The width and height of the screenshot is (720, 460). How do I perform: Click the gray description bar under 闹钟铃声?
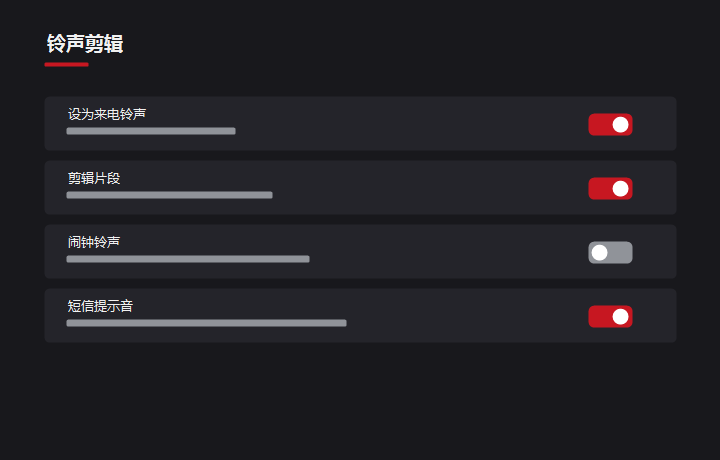point(188,259)
